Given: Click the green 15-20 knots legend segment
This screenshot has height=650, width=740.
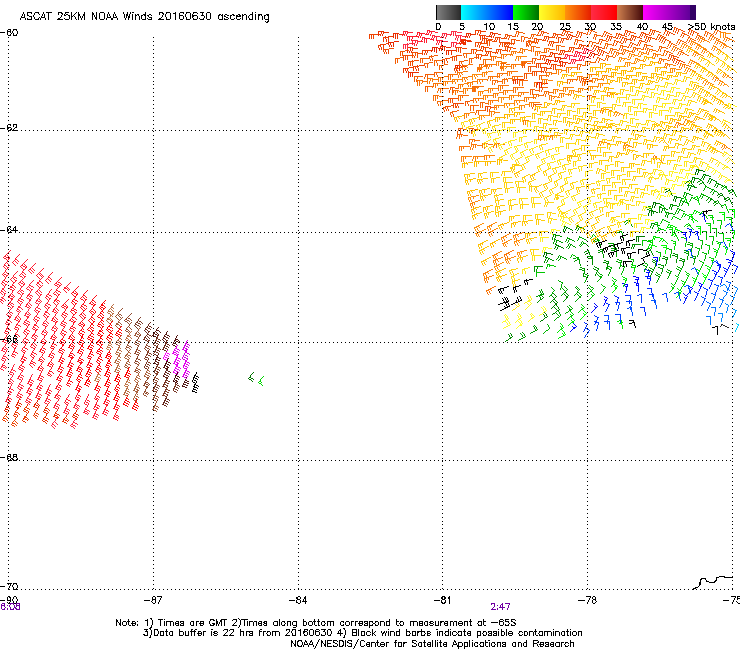Looking at the screenshot, I should (526, 12).
